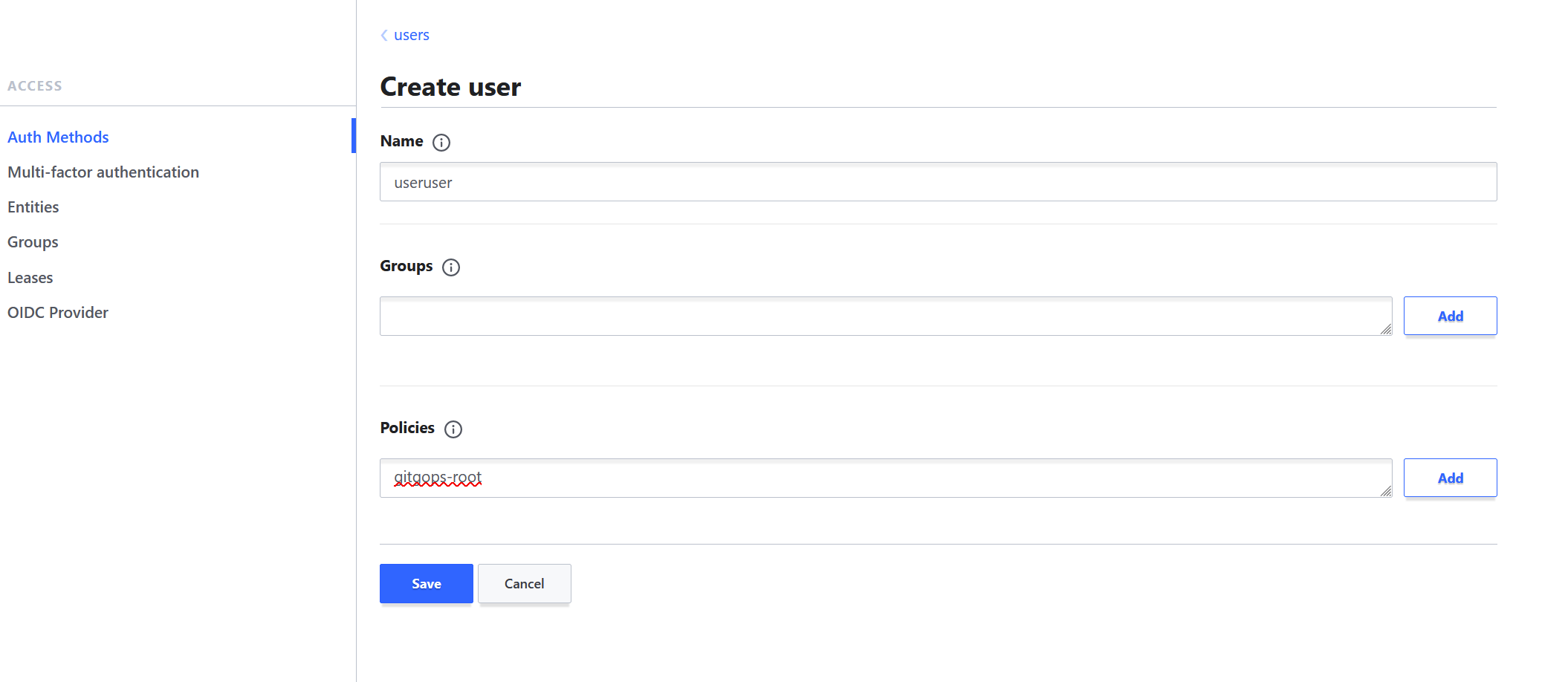Click the info icon beside the Name label
Screen dimensions: 1568x682
point(441,143)
